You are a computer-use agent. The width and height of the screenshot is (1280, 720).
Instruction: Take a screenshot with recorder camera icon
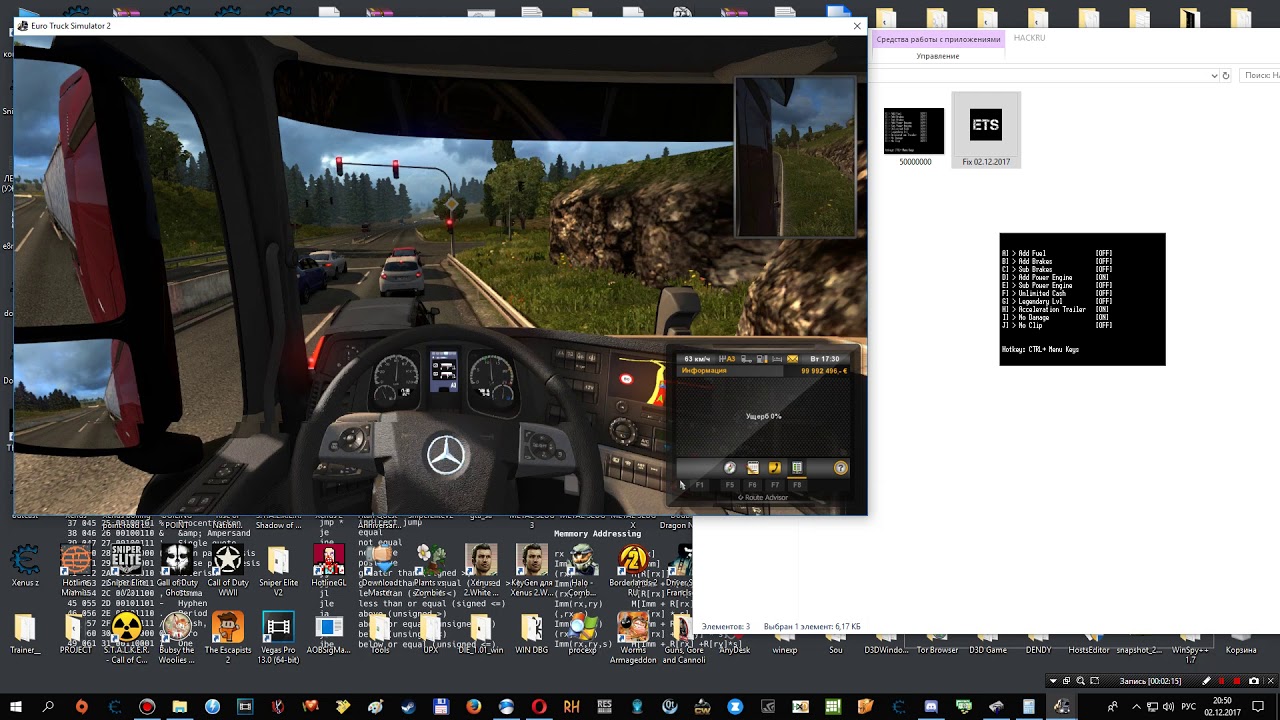click(x=1254, y=681)
